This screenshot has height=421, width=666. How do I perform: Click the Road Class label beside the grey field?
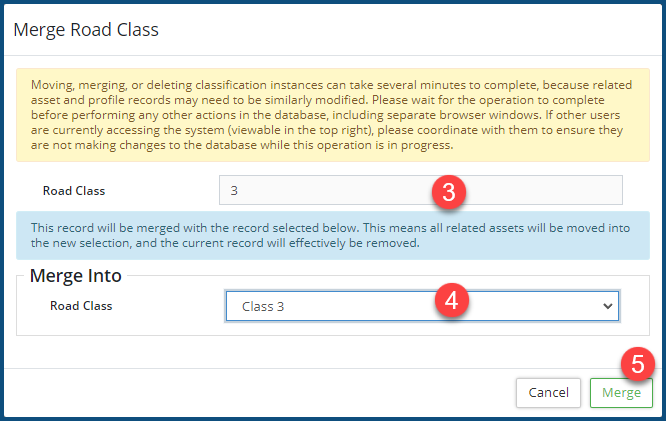pos(73,190)
